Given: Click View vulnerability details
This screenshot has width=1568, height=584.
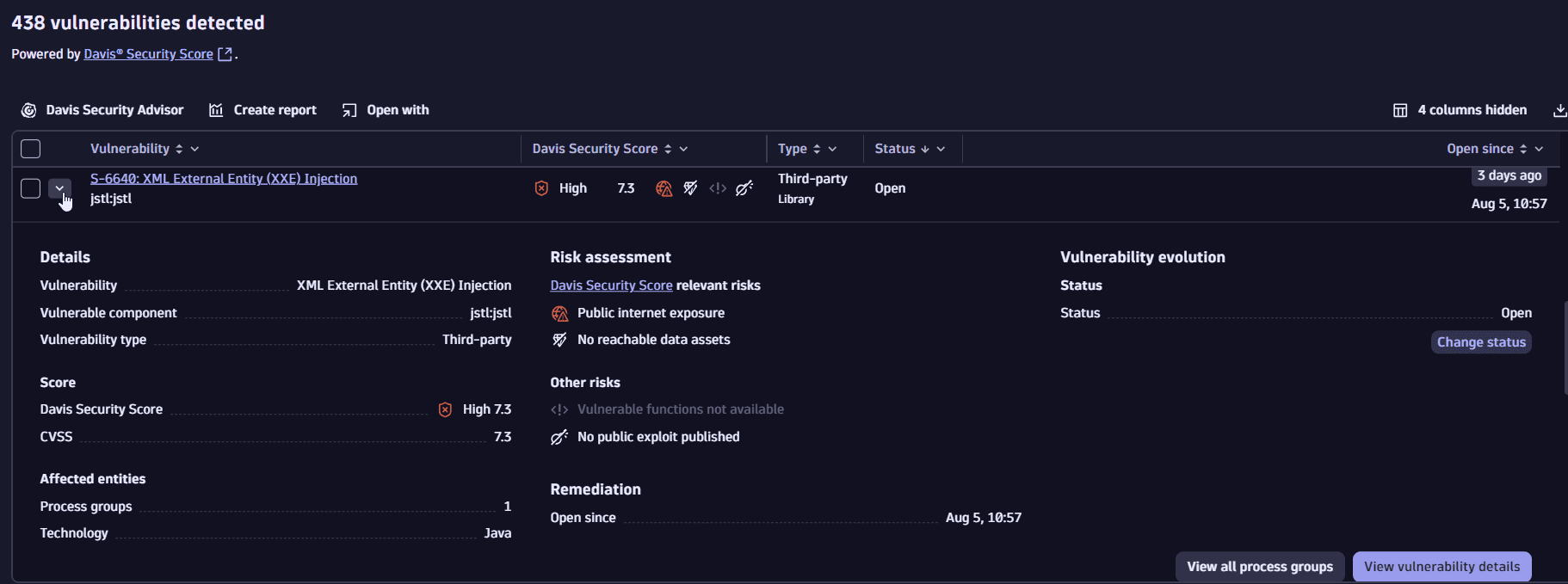Looking at the screenshot, I should 1441,567.
